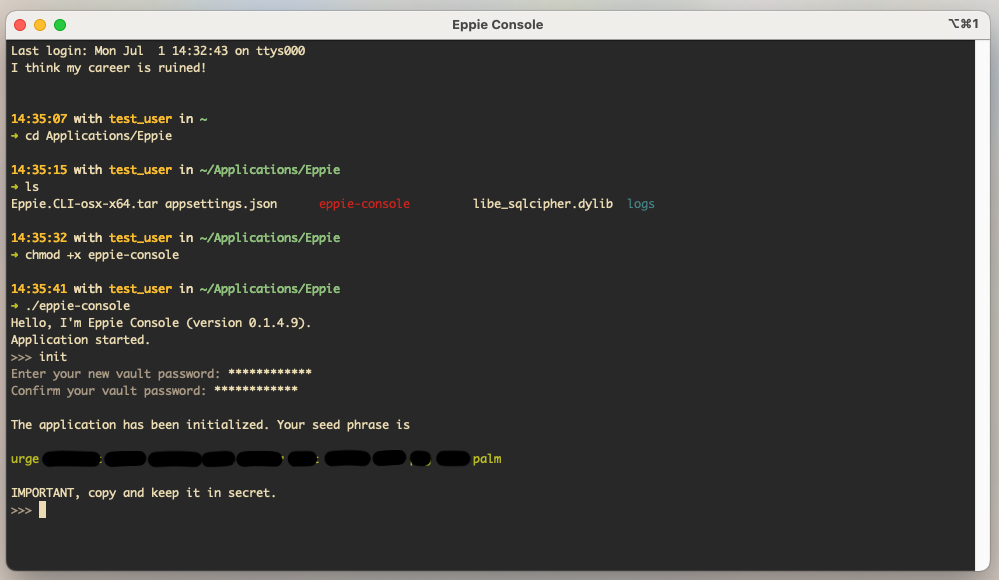Click 'I think my career is ruined!' text
The image size is (999, 580).
[x=108, y=68]
